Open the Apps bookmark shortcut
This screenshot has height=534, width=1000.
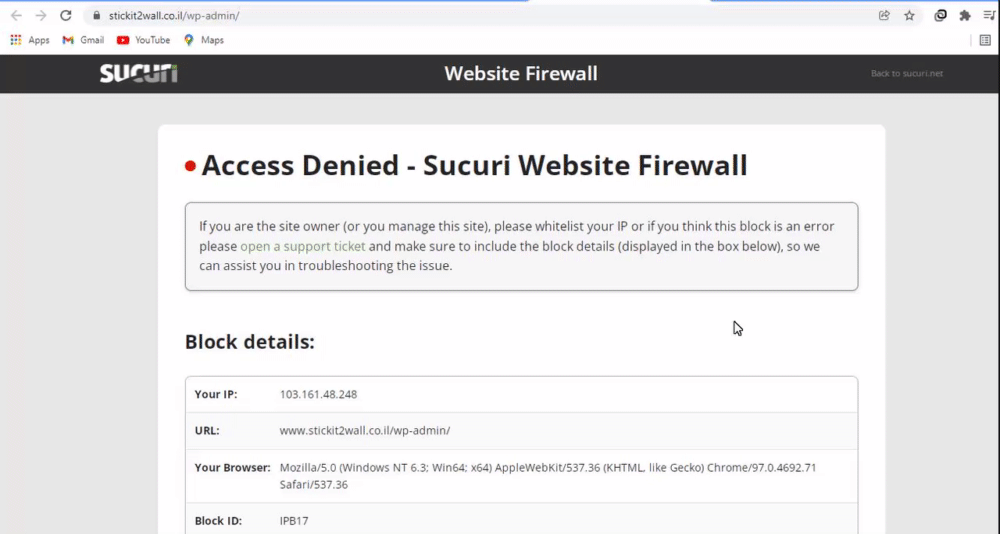click(29, 40)
